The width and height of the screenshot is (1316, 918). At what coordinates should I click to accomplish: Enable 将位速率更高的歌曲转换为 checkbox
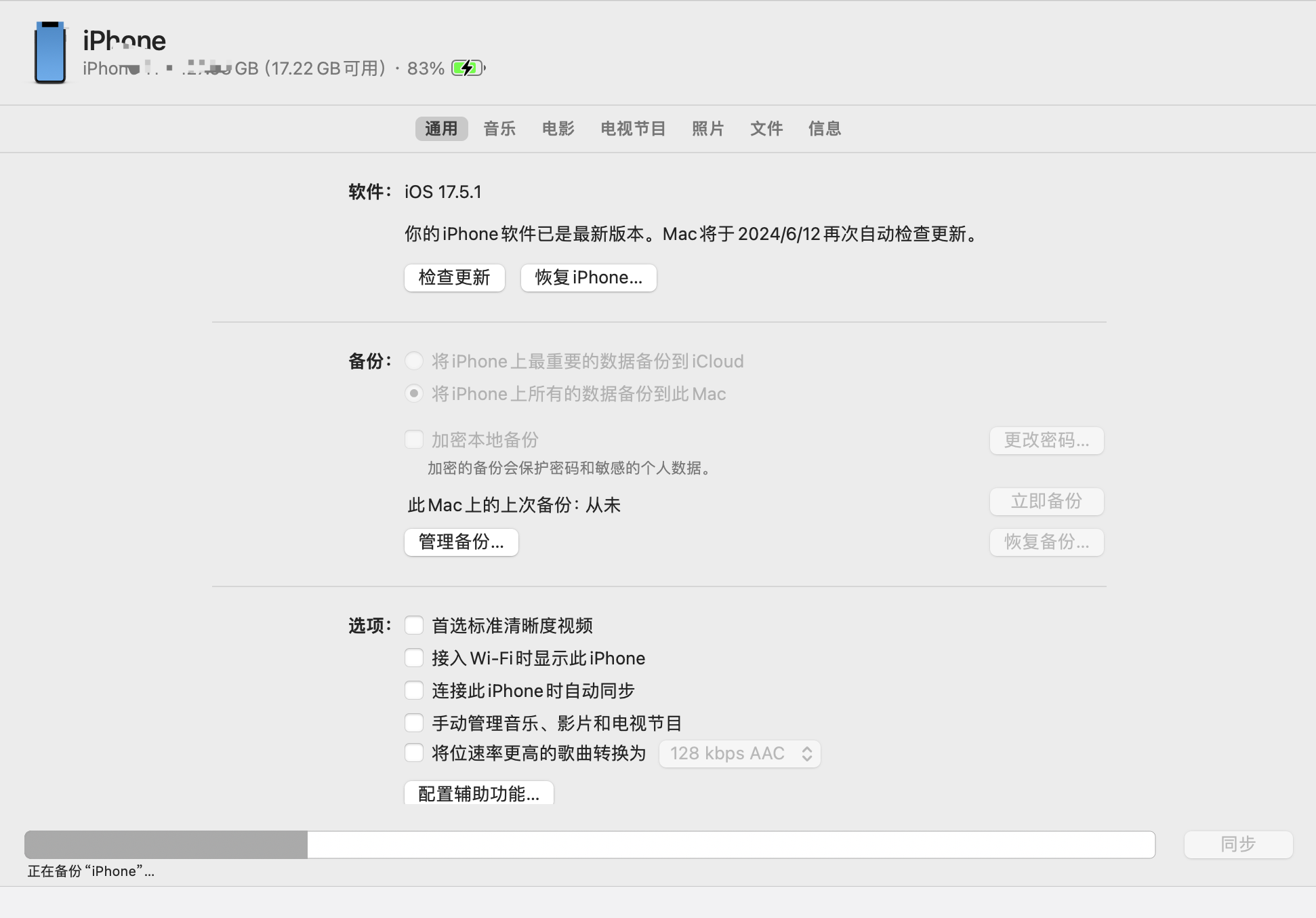coord(414,753)
